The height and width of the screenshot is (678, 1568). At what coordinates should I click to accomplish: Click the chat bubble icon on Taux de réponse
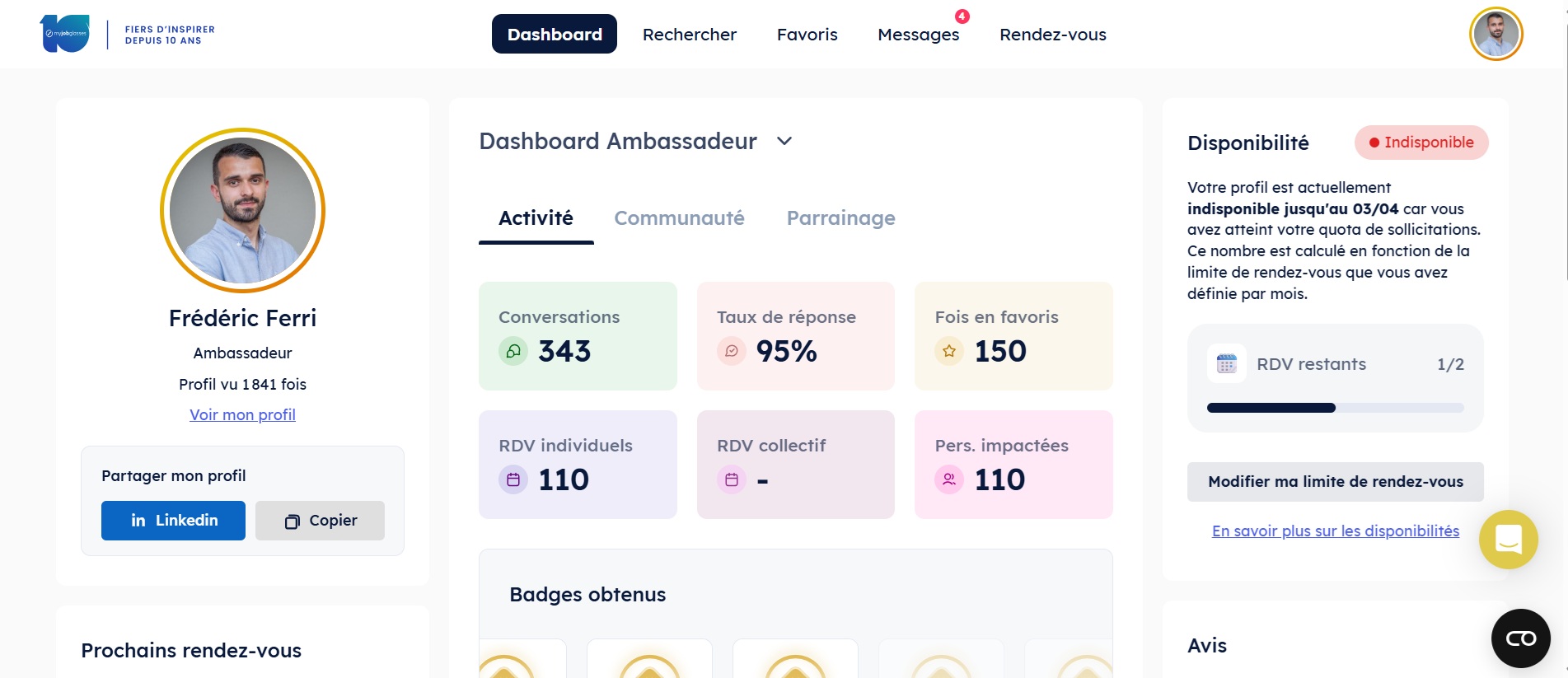click(731, 351)
